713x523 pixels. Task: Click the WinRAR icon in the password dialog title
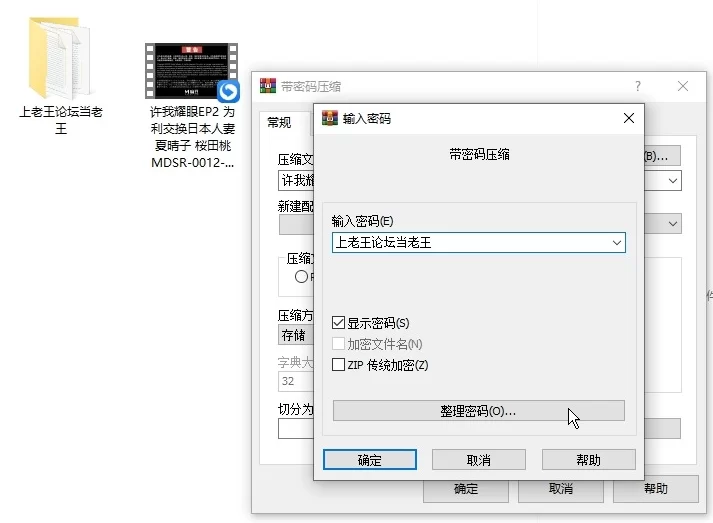[x=329, y=118]
